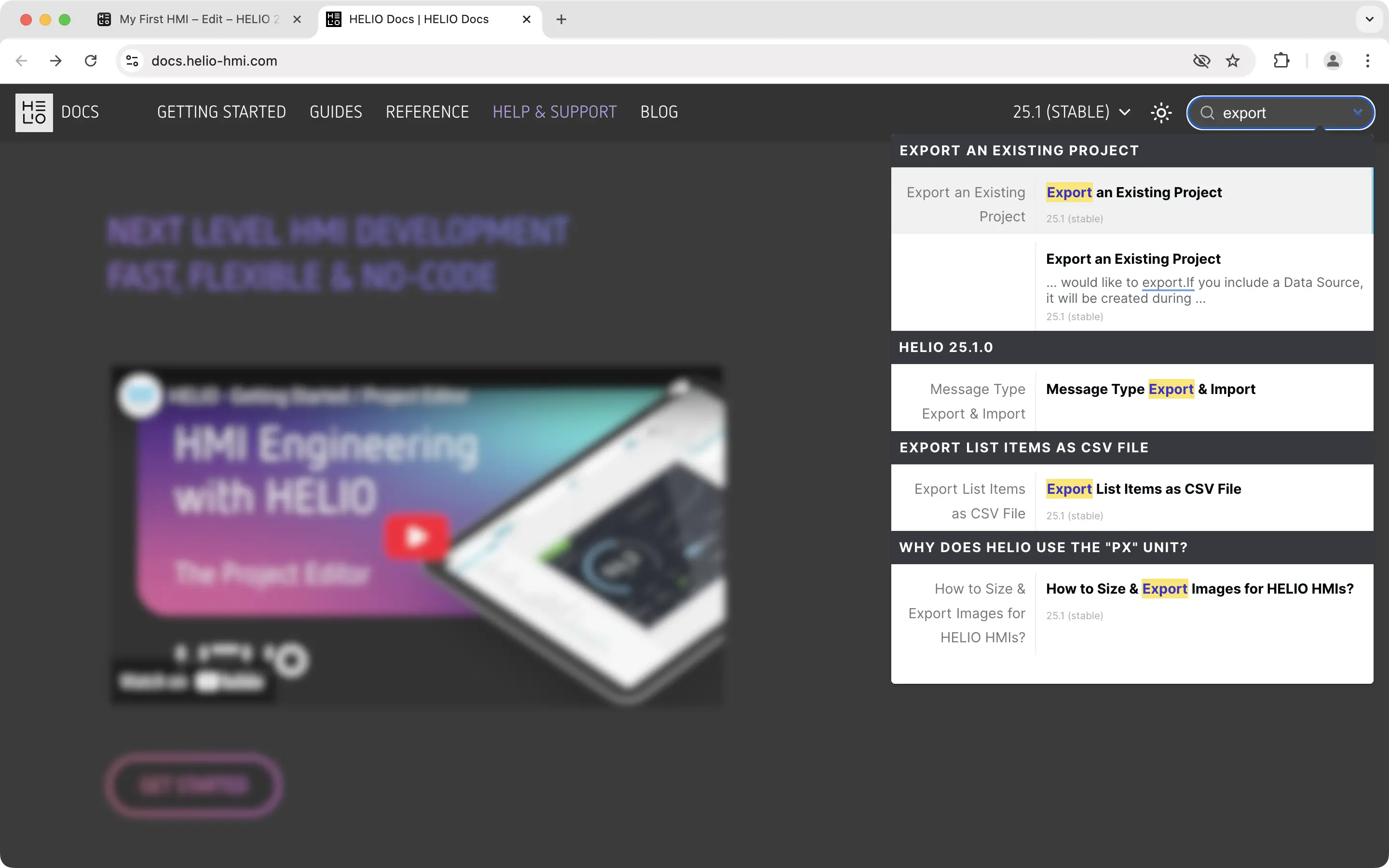Open the 25.1 (STABLE) version dropdown
Viewport: 1389px width, 868px height.
[1071, 112]
